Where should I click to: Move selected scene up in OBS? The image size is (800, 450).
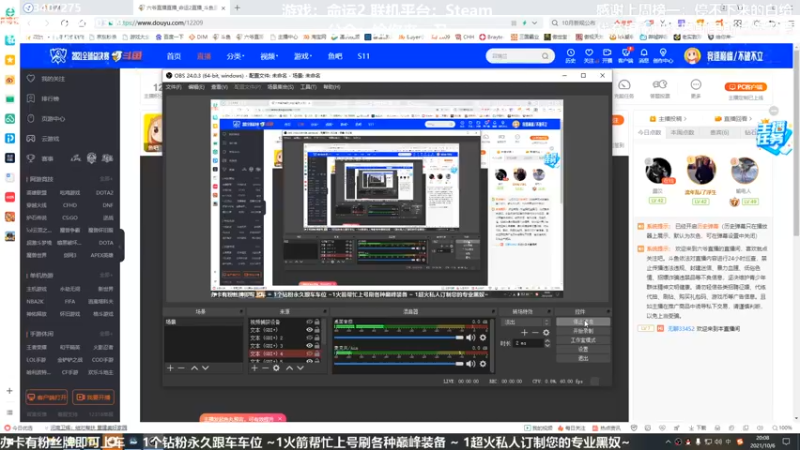(x=194, y=368)
